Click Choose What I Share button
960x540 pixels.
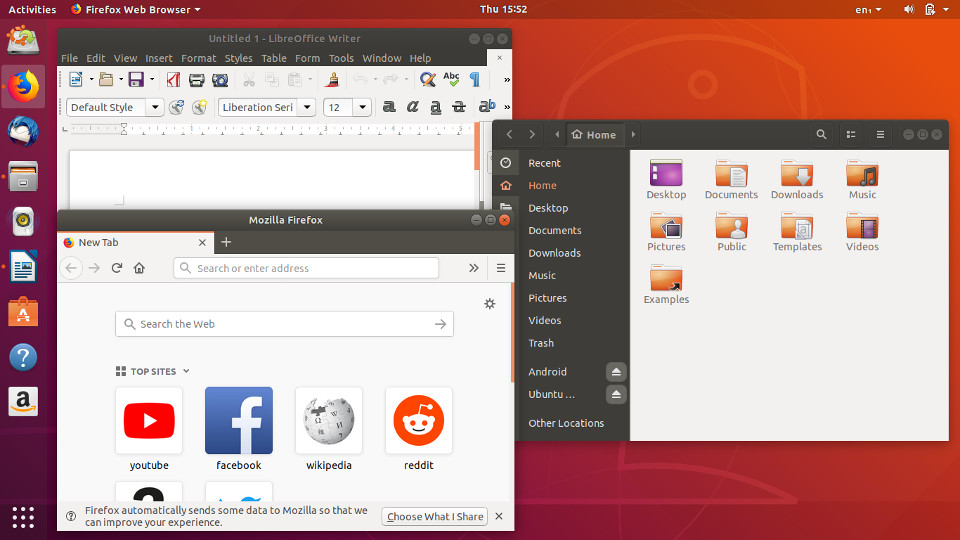point(435,516)
